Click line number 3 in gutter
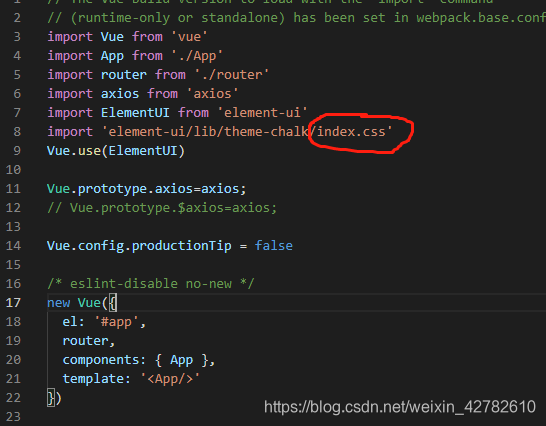This screenshot has height=426, width=546. coord(17,37)
